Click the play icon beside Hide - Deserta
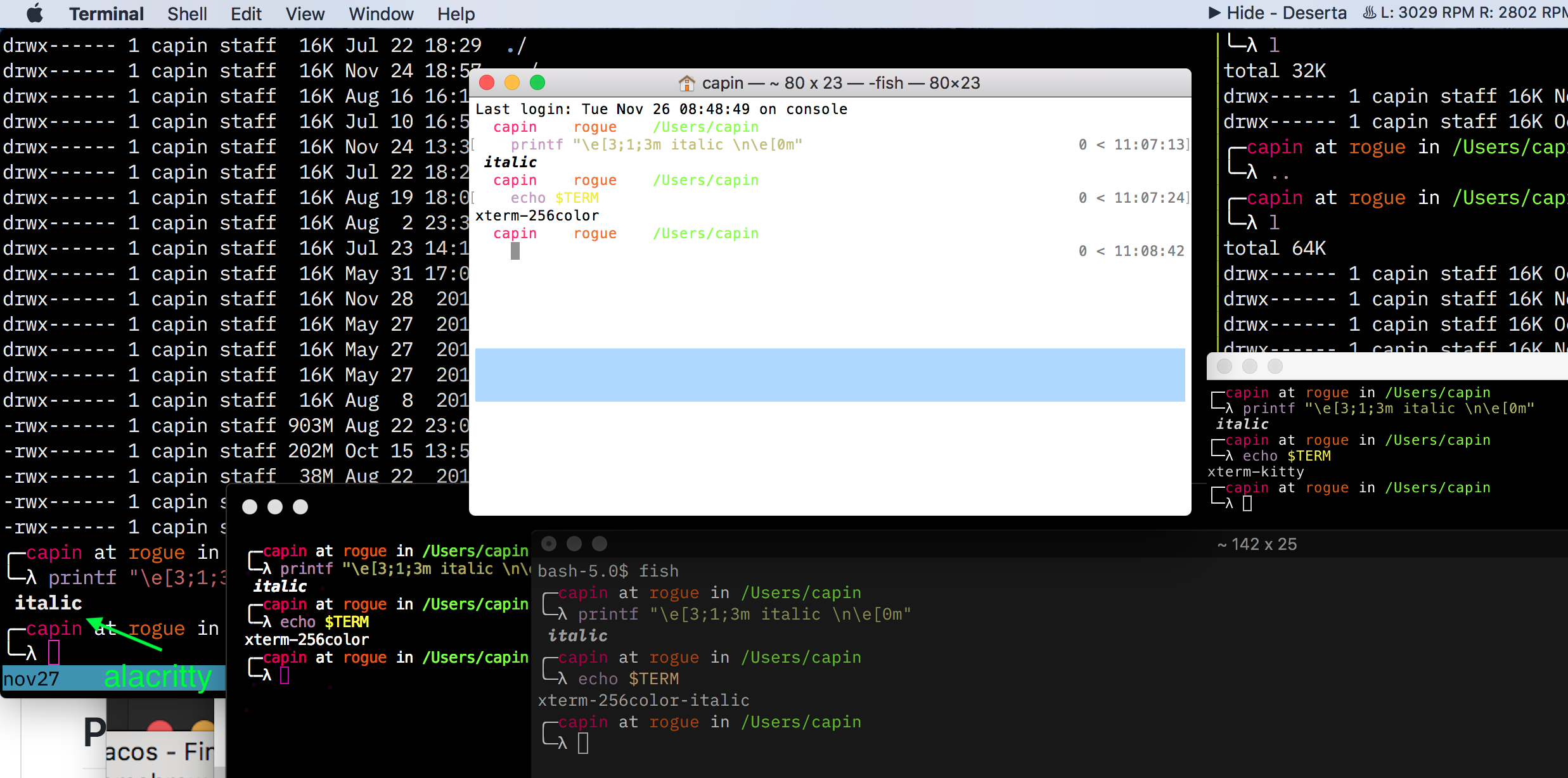The width and height of the screenshot is (1568, 778). coord(1214,13)
